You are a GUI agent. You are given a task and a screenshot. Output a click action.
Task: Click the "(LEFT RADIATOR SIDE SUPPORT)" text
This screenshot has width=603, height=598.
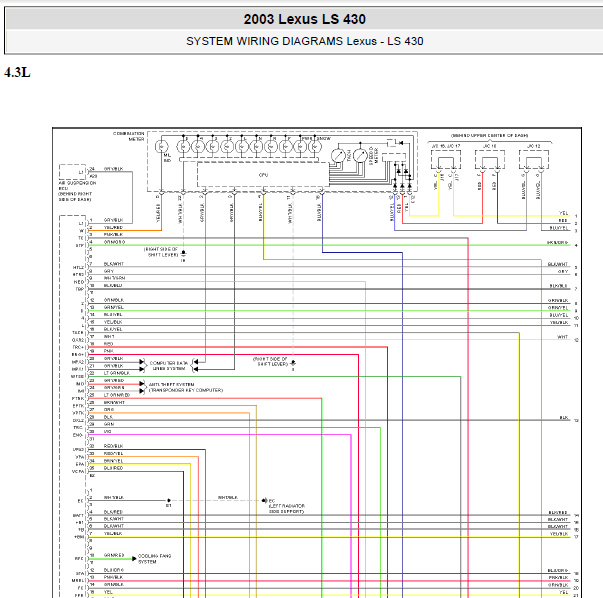click(287, 509)
